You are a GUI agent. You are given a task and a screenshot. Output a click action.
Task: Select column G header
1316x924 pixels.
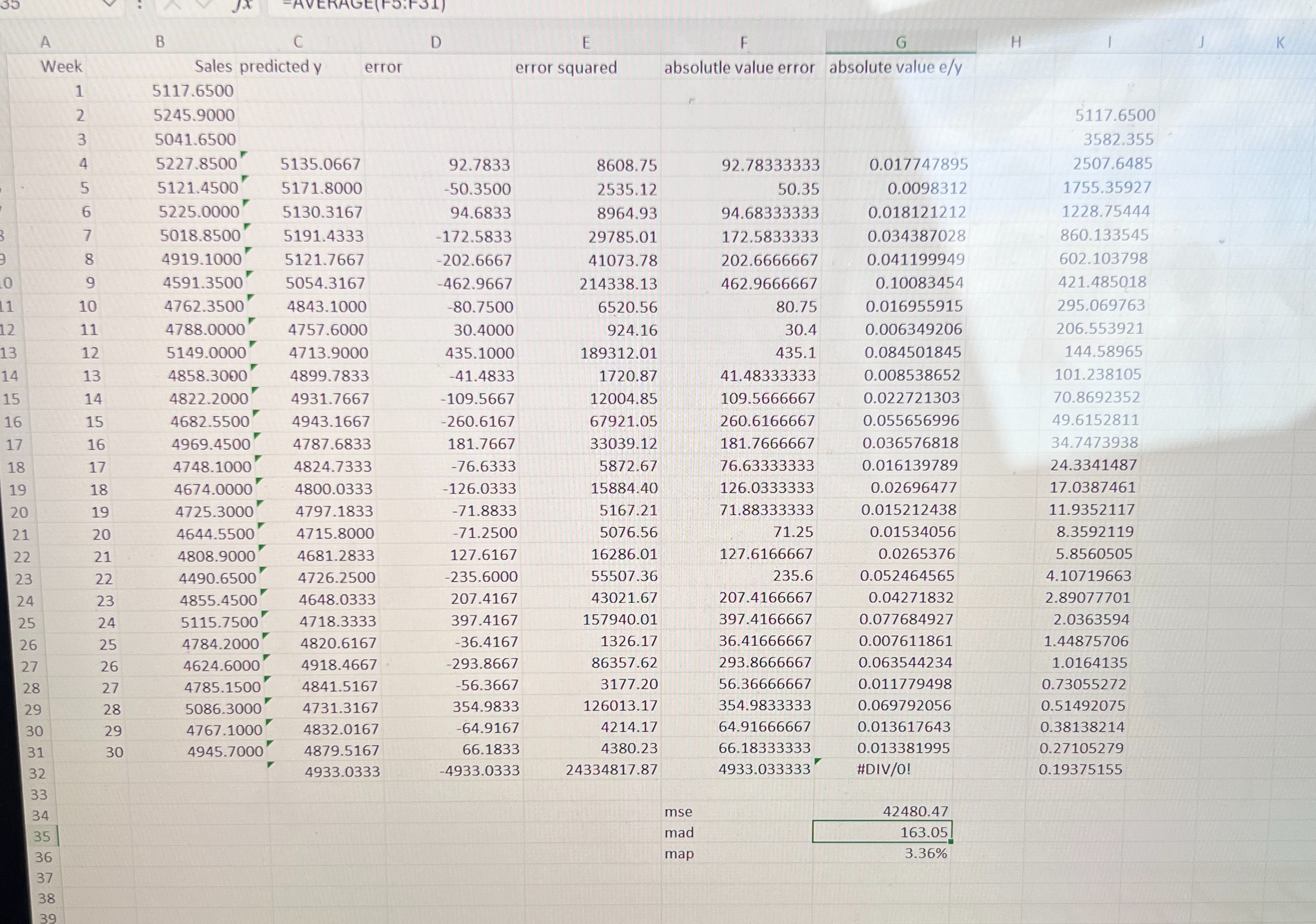(900, 43)
